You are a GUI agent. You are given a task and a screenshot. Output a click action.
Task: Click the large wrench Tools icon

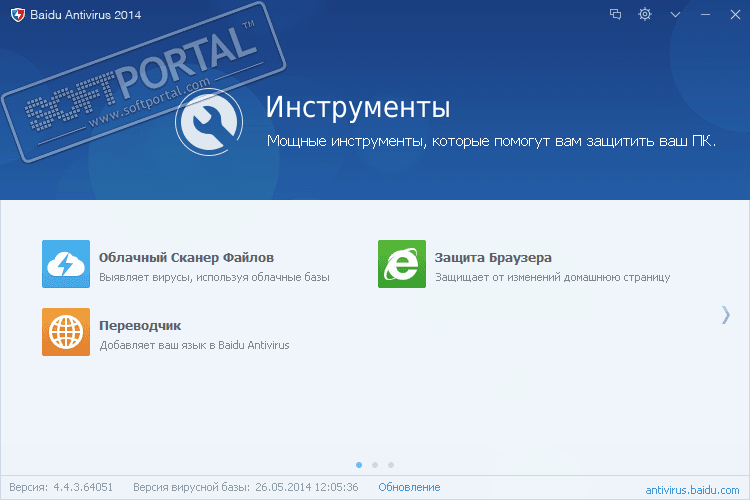209,122
